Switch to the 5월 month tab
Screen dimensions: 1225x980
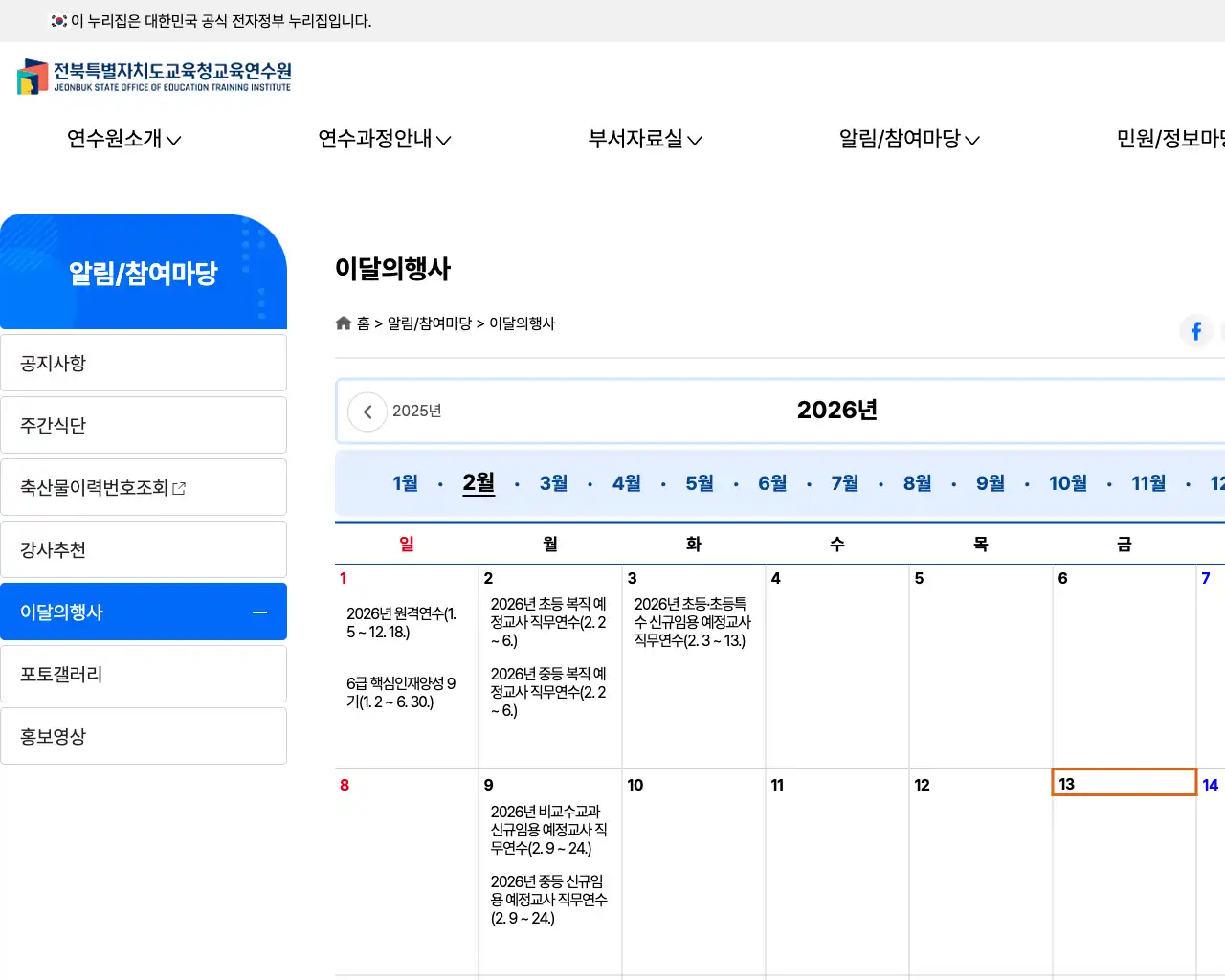[x=698, y=483]
